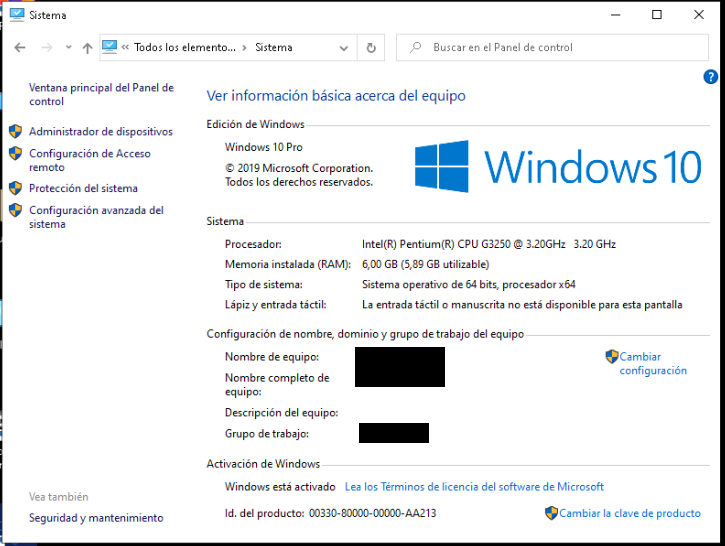725x546 pixels.
Task: Click the Sistema window title icon
Action: (17, 15)
